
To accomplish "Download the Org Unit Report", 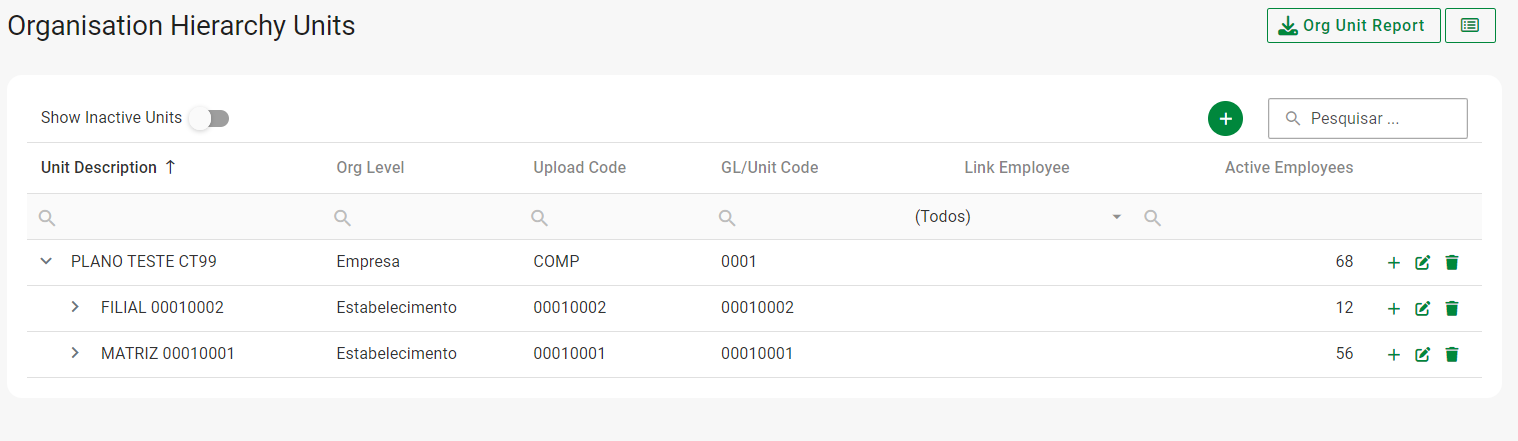I will pyautogui.click(x=1353, y=26).
